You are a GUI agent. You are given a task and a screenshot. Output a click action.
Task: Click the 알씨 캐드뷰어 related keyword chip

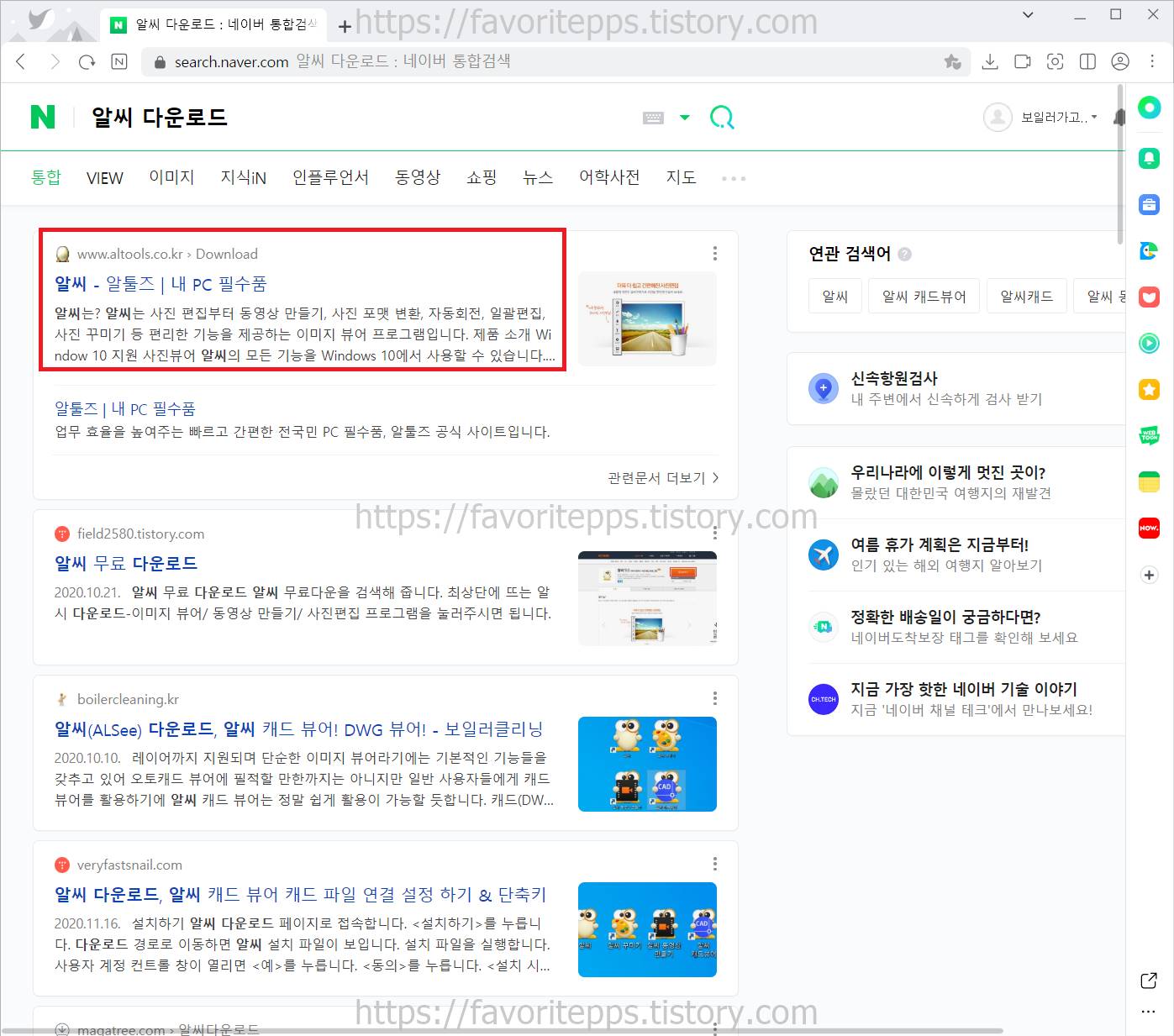(924, 296)
